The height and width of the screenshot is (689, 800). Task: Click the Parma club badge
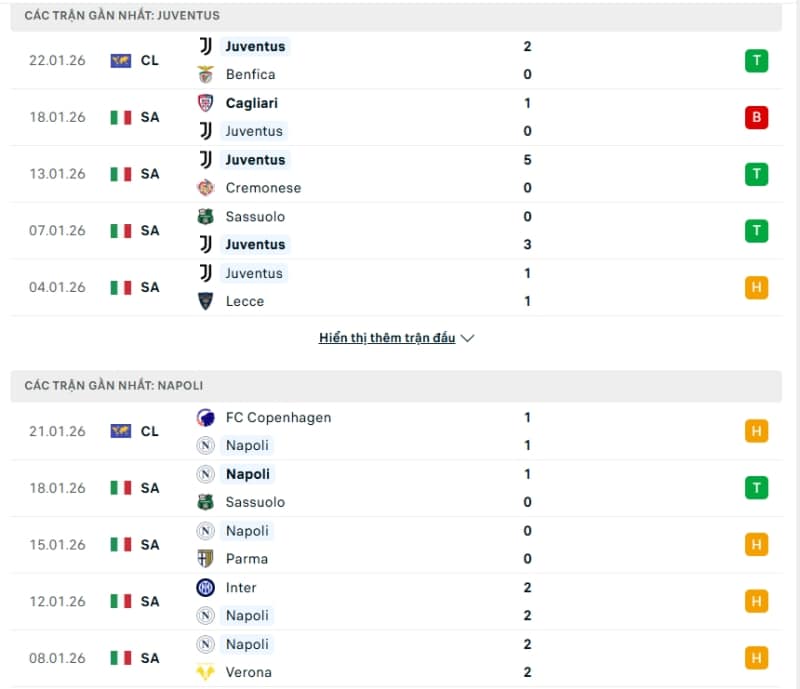[x=207, y=559]
